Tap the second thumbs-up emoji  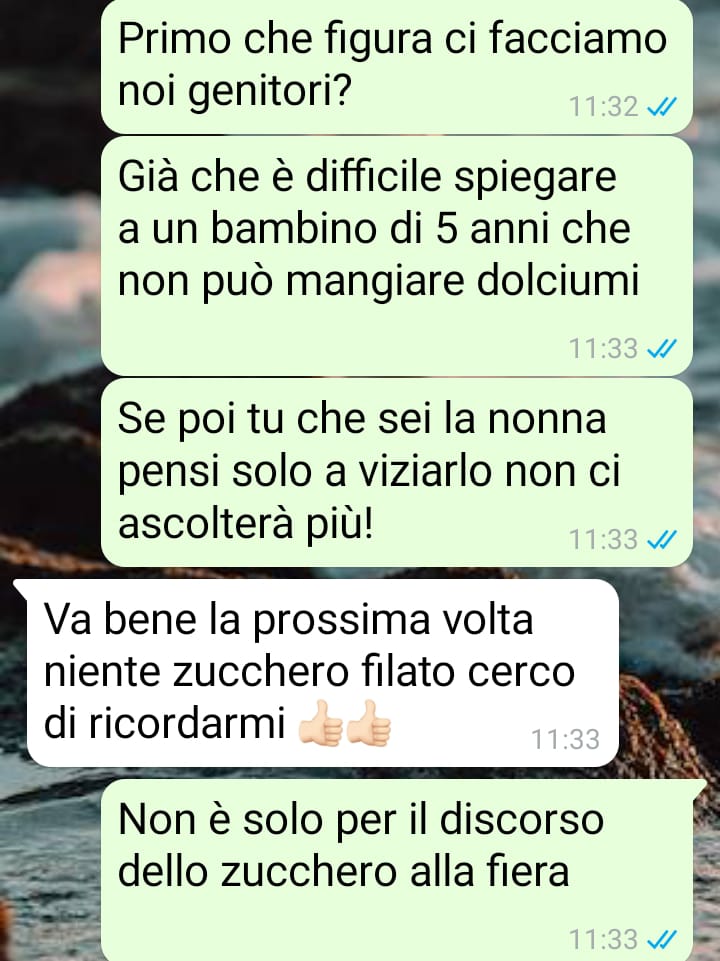click(369, 724)
